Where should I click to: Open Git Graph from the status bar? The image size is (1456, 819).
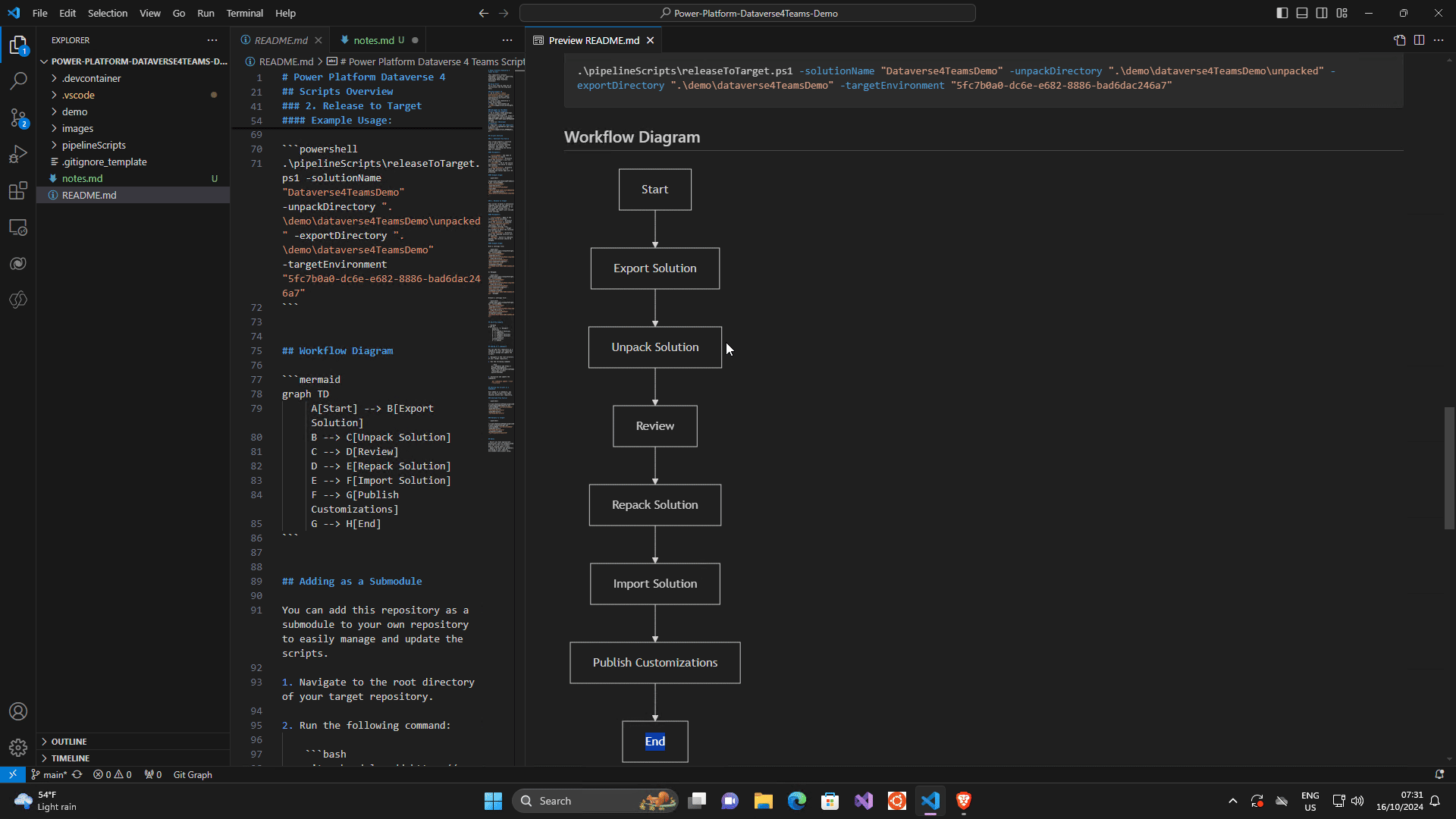tap(192, 774)
